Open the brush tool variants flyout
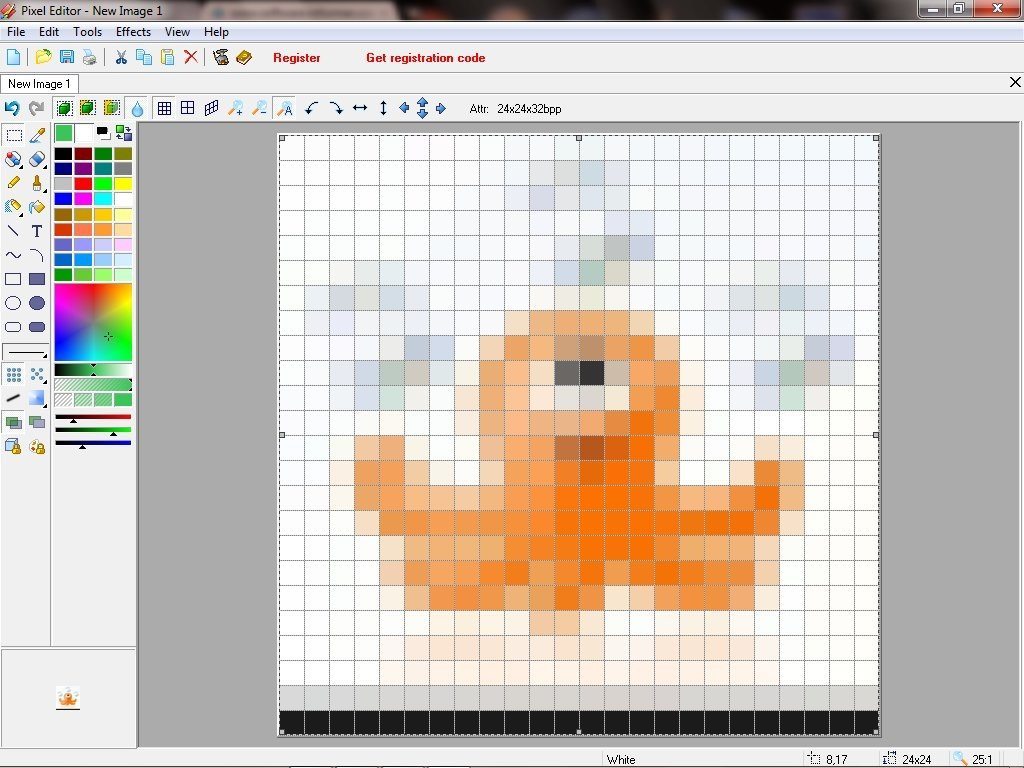 point(45,191)
